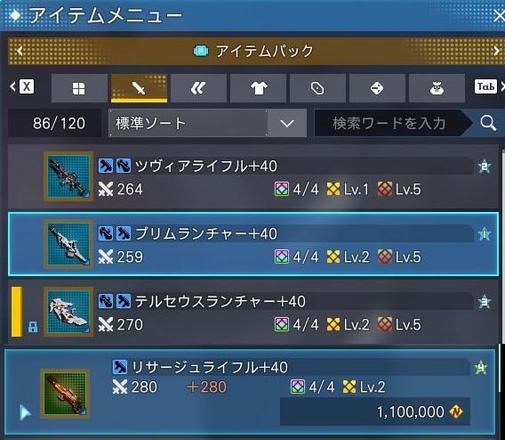Select プリムランチャー+40 item row
The width and height of the screenshot is (505, 440).
click(253, 244)
